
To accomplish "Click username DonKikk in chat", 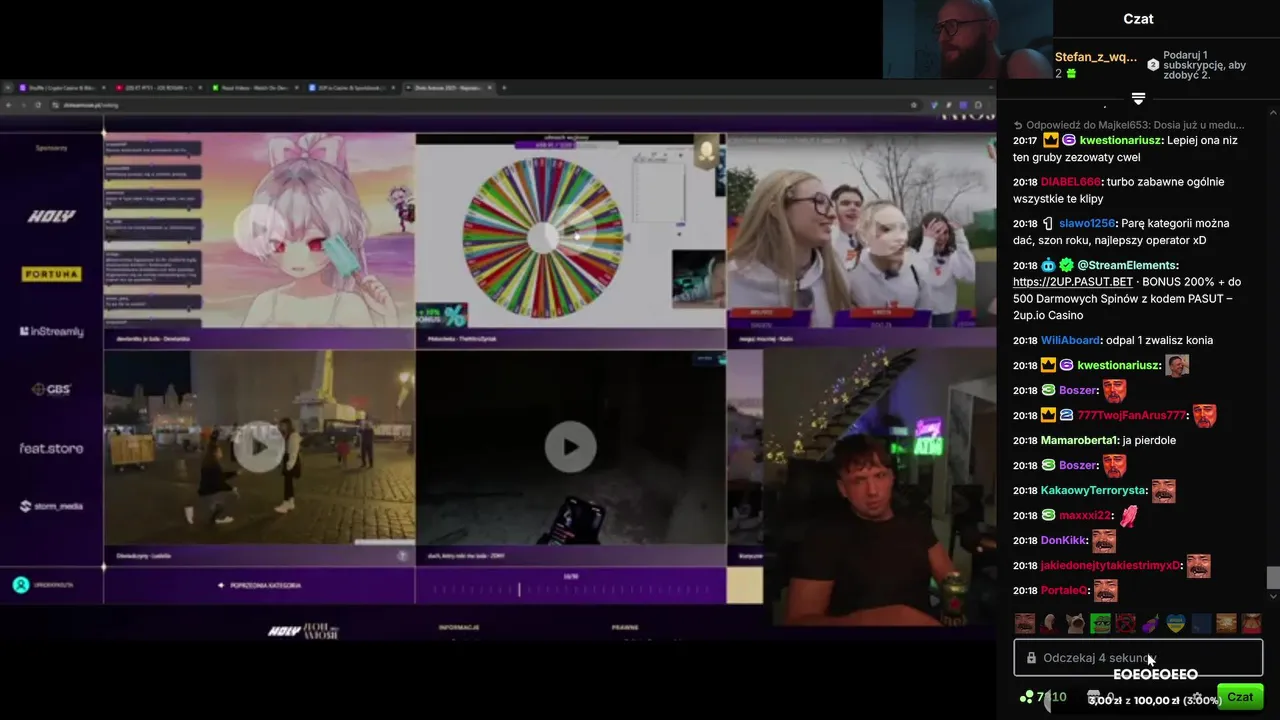I will point(1064,540).
